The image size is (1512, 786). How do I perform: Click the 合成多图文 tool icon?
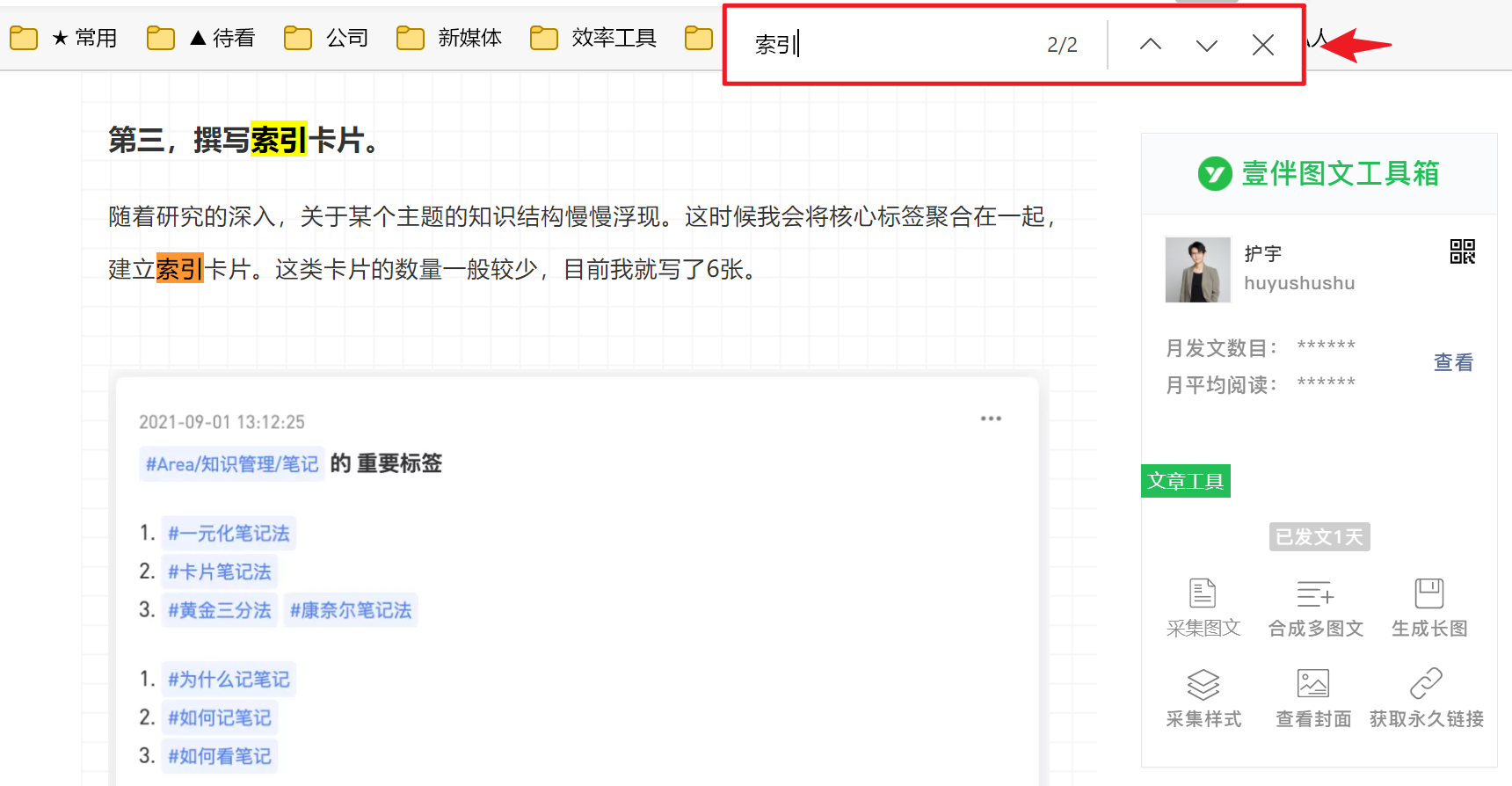1315,593
